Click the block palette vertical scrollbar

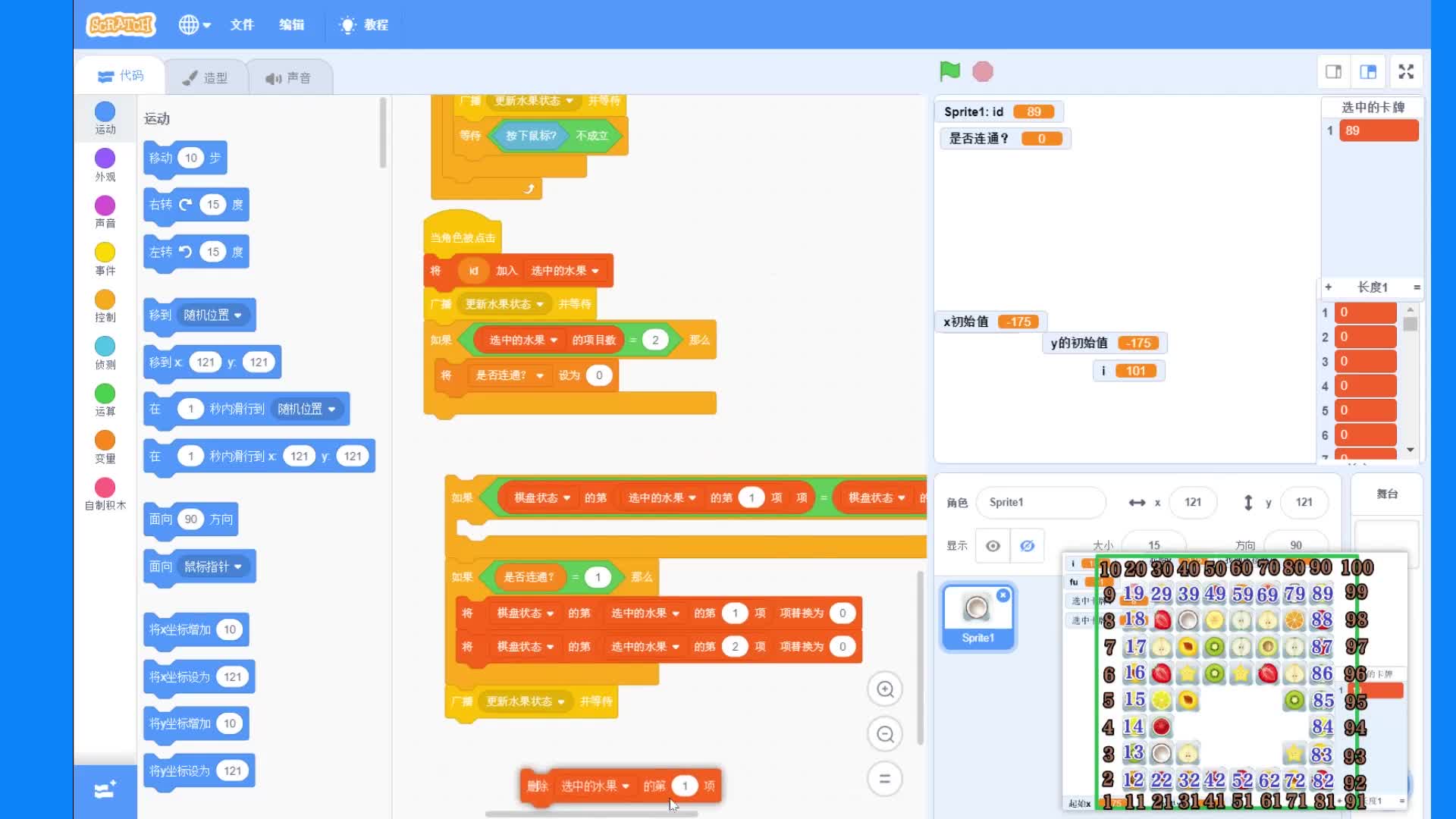click(383, 133)
